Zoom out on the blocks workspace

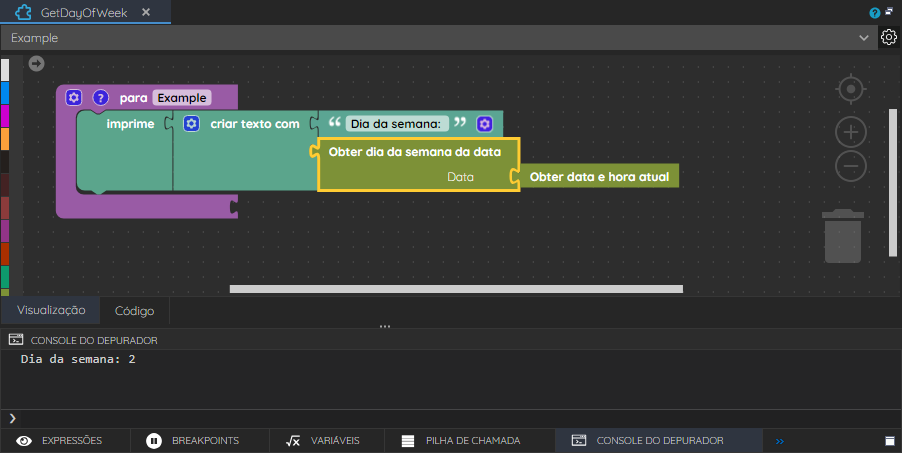click(x=851, y=166)
